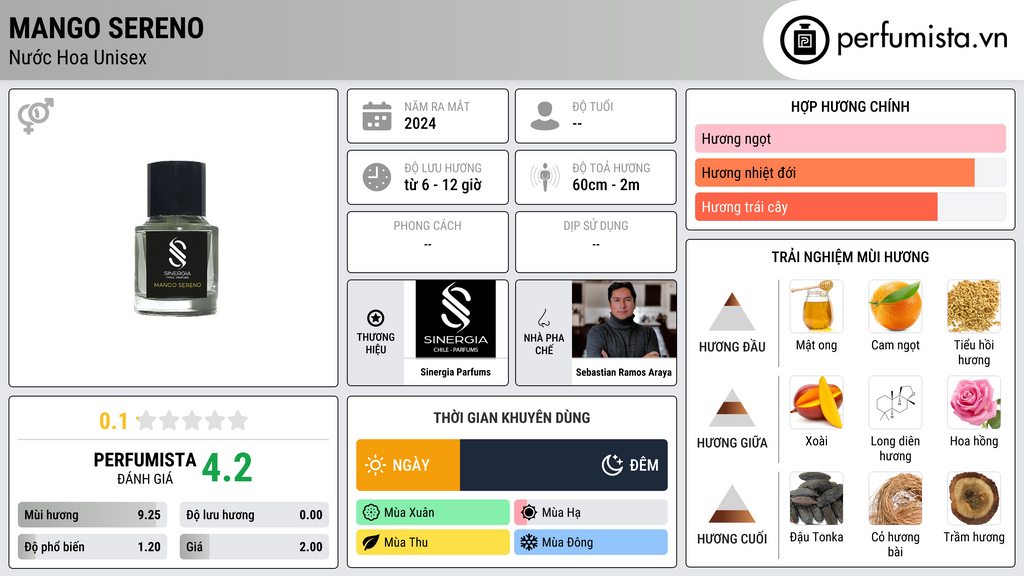Click the Mùi hương 9.25 rating bar
The height and width of the screenshot is (576, 1024).
click(x=92, y=515)
